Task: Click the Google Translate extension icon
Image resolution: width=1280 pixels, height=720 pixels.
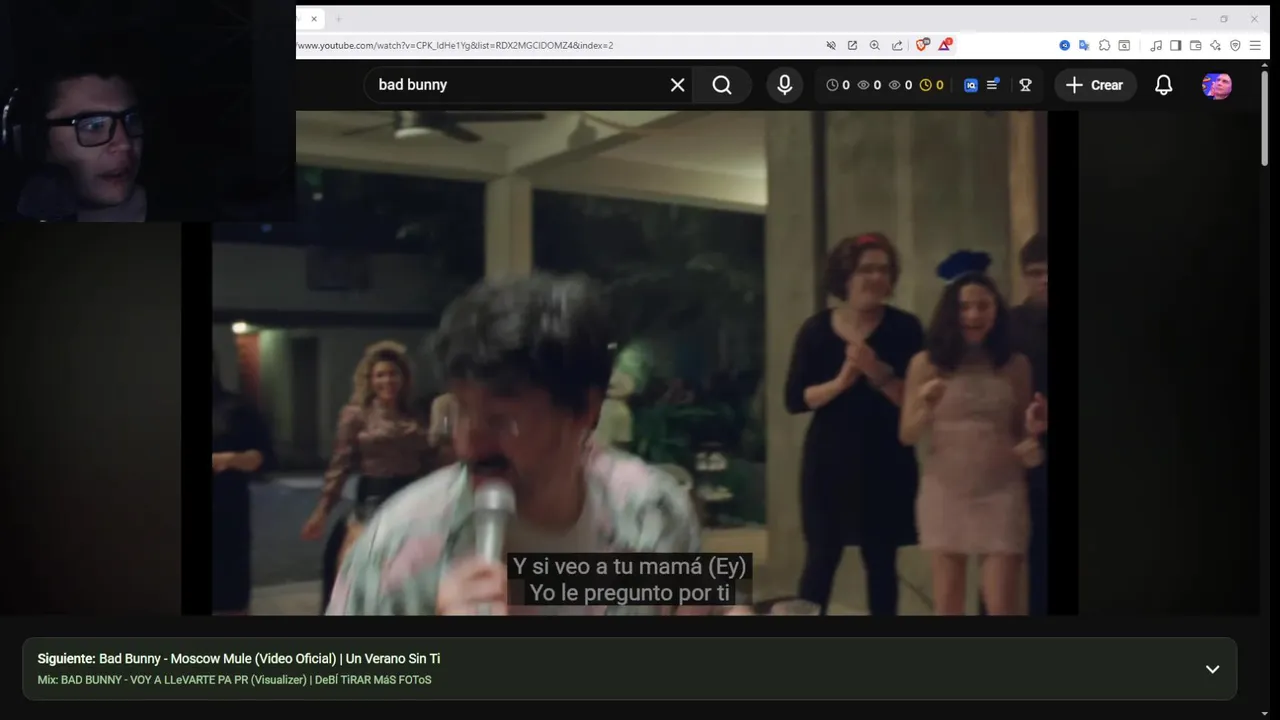Action: [1084, 45]
